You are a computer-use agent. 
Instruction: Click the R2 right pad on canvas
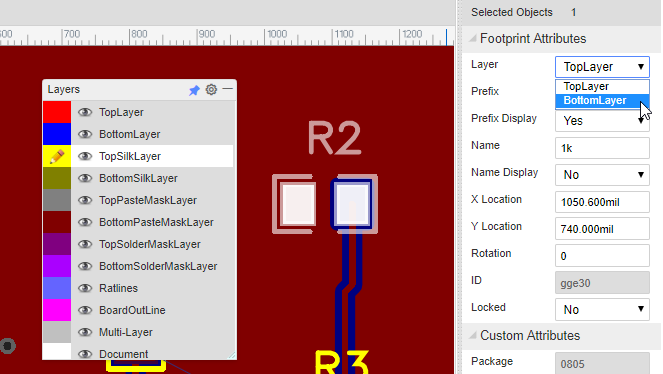(352, 205)
